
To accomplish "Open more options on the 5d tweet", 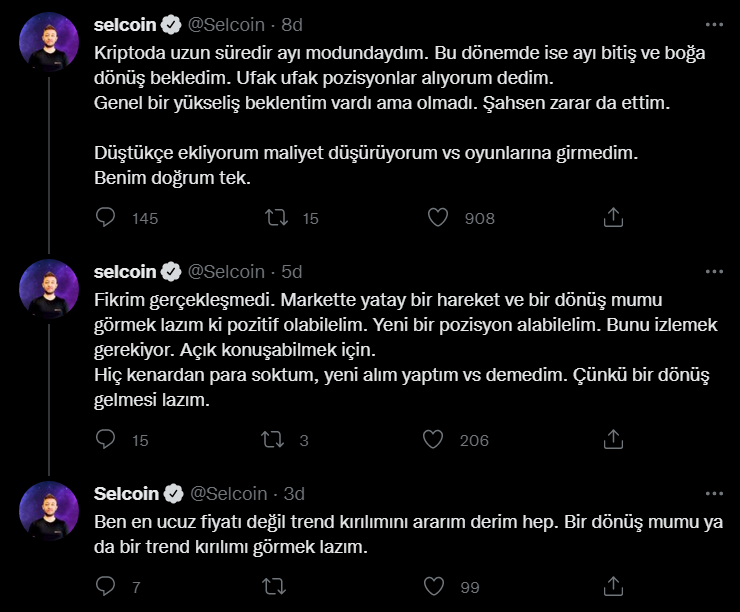I will point(713,271).
